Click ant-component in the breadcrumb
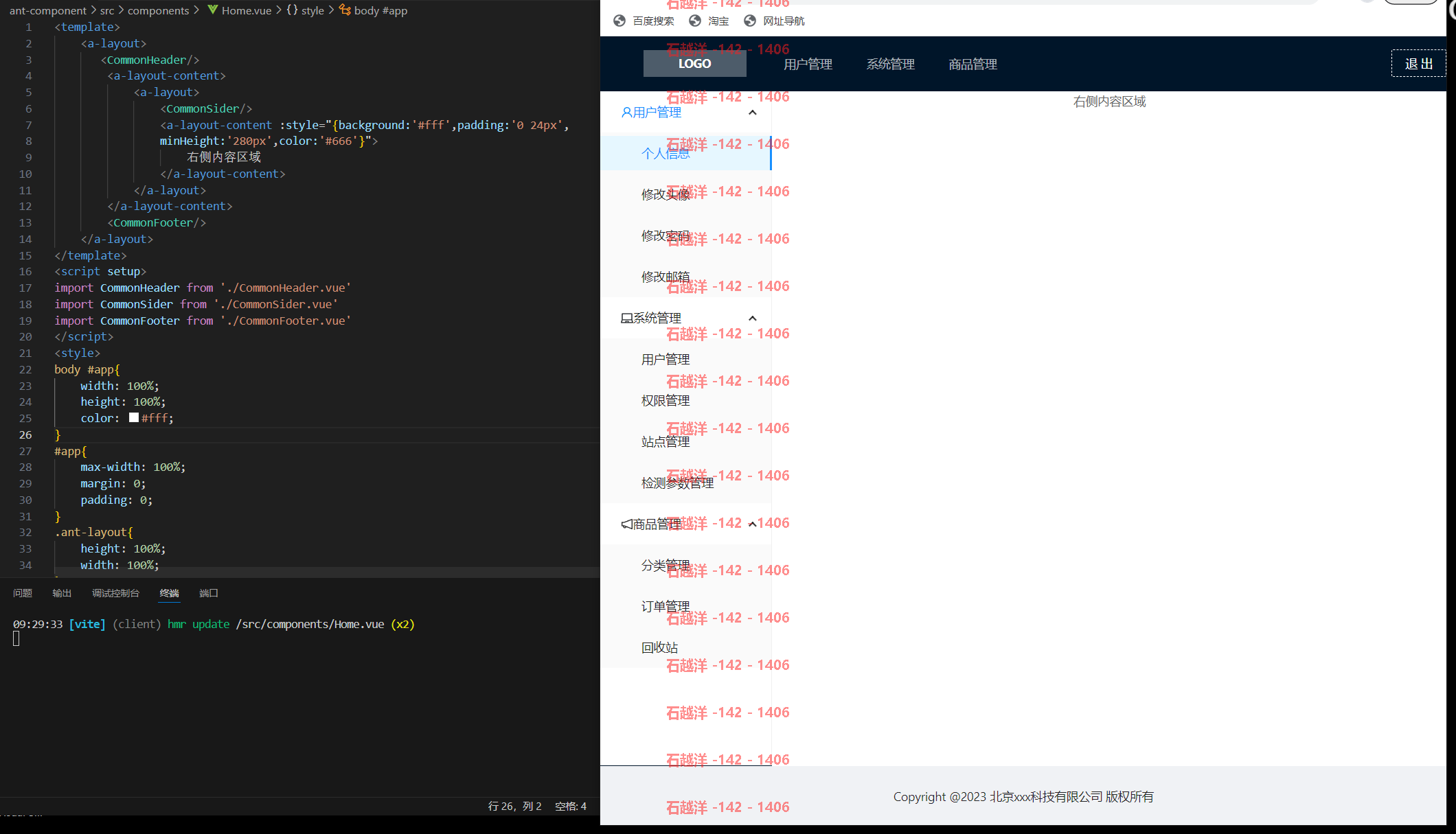 point(48,10)
